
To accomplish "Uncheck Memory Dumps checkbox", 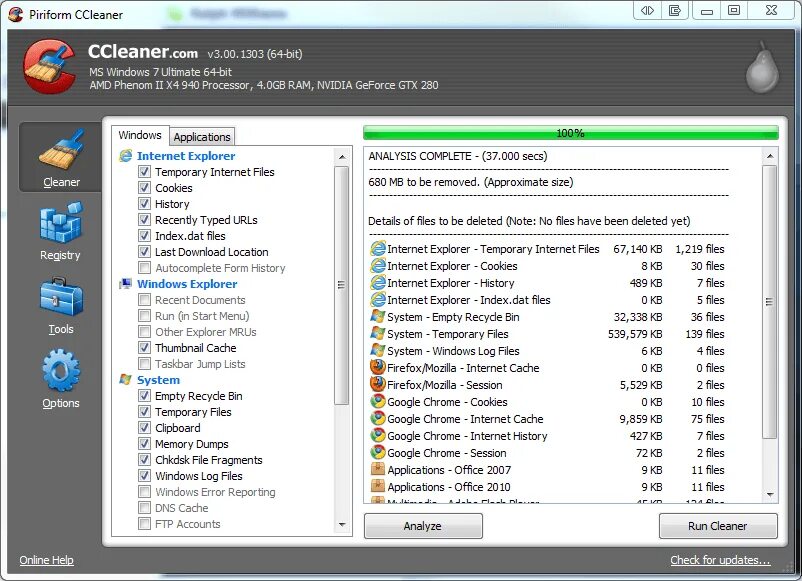I will [x=144, y=443].
